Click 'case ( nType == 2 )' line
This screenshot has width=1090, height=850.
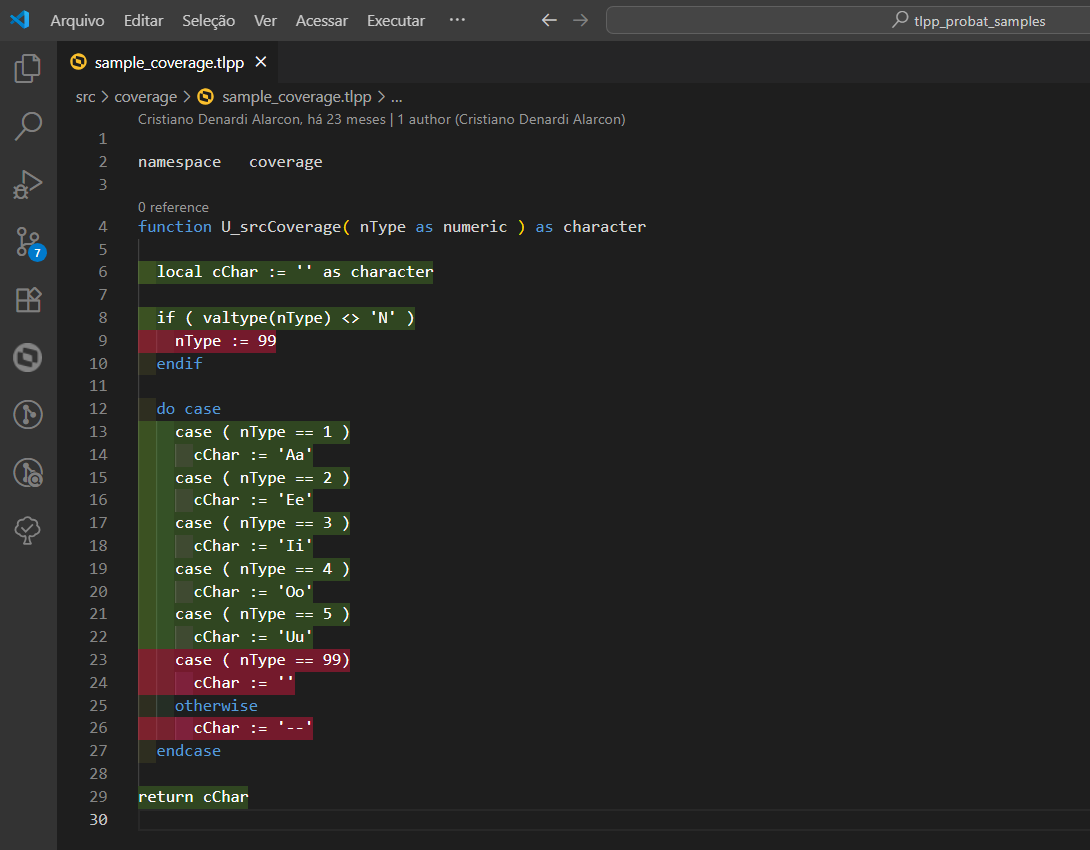click(x=262, y=477)
